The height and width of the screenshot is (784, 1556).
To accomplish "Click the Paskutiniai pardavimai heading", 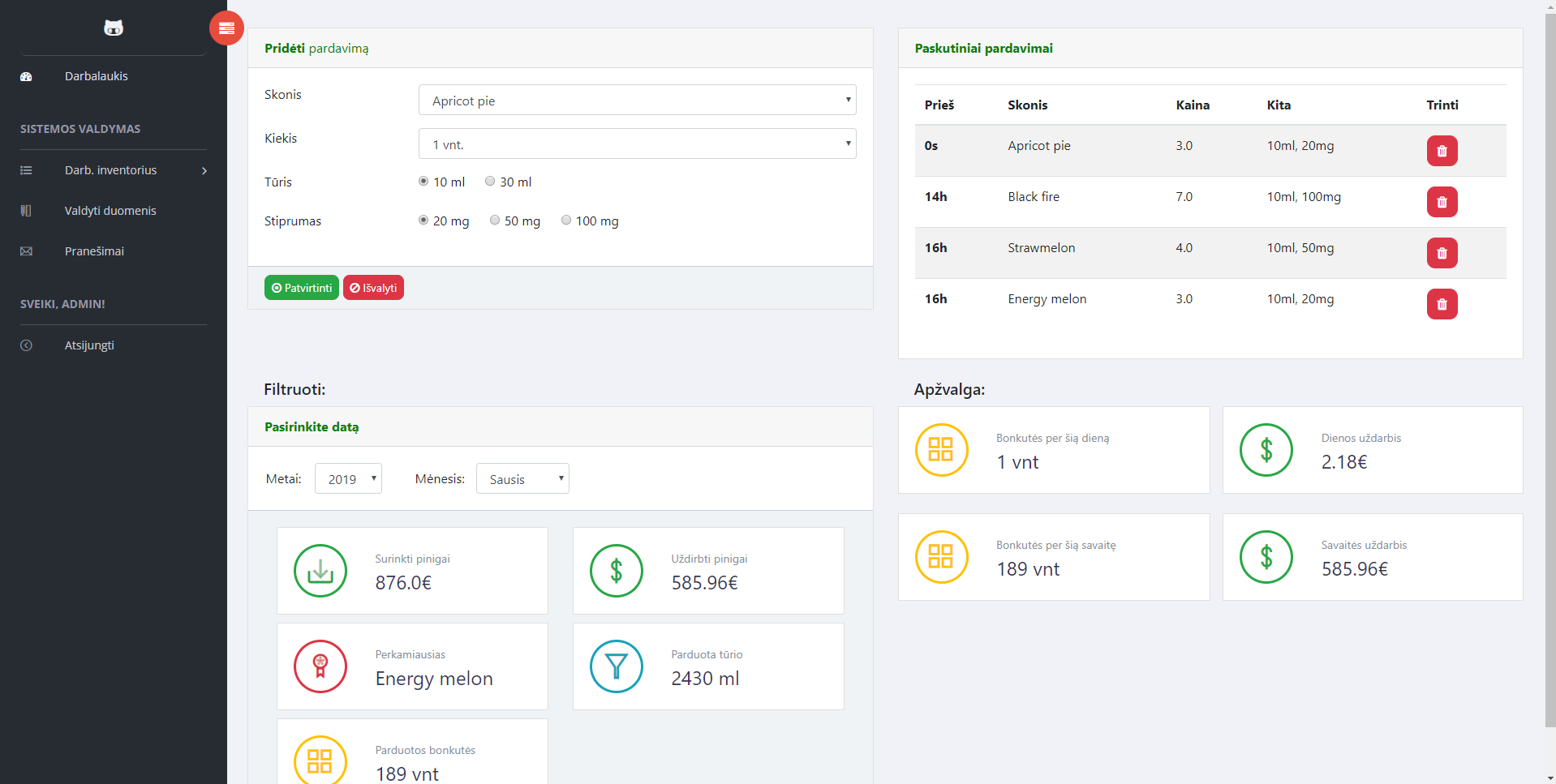I will coord(983,49).
